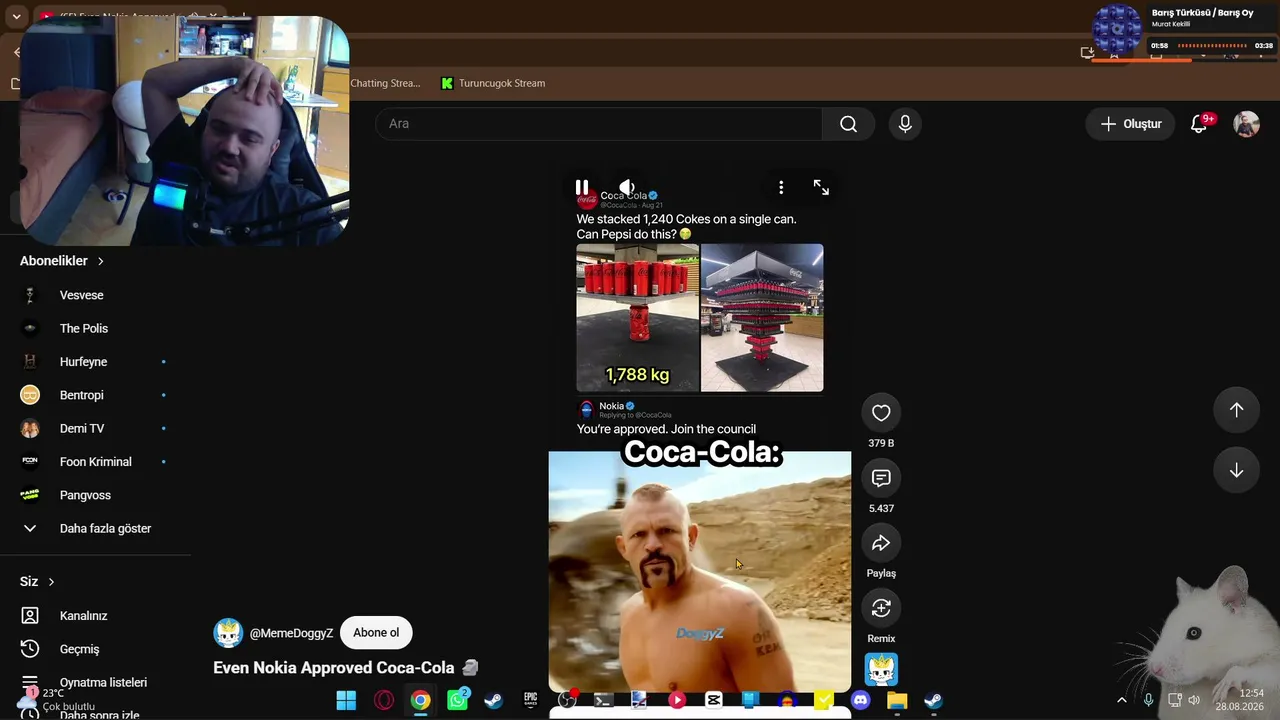The height and width of the screenshot is (720, 1280).
Task: Go to the next Short
Action: (x=1236, y=471)
